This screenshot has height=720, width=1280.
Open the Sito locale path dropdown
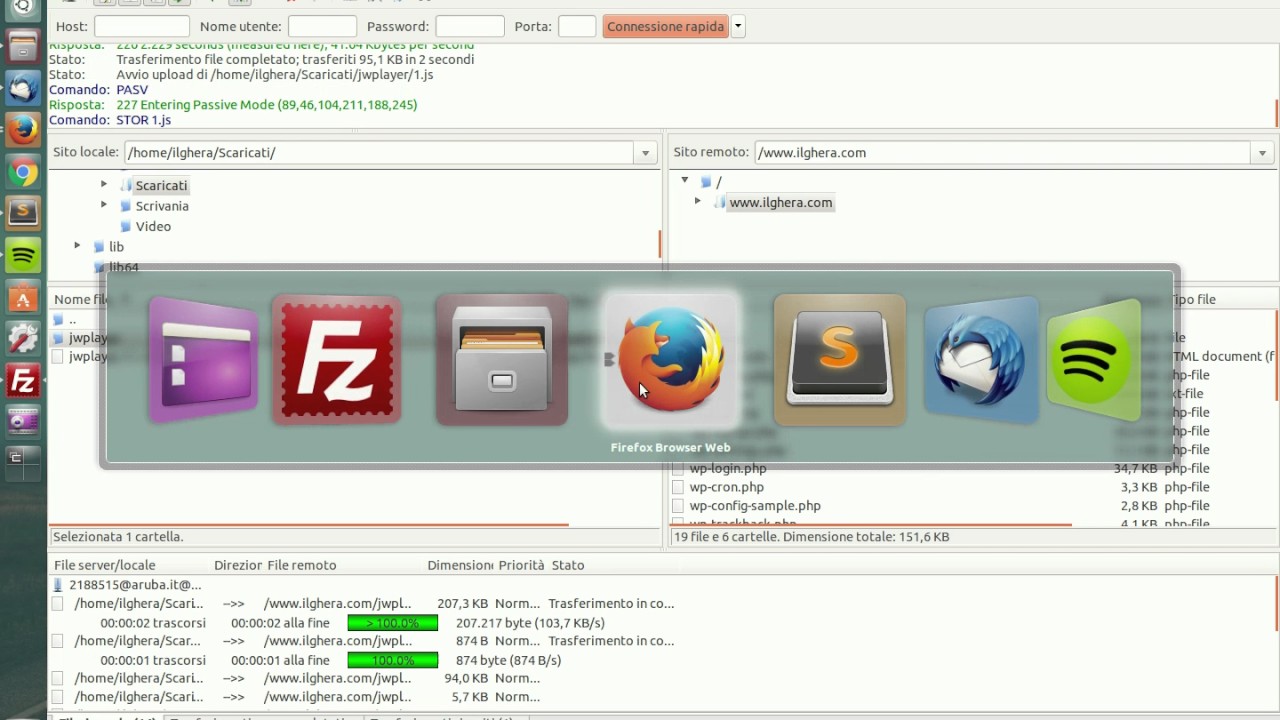pos(645,153)
